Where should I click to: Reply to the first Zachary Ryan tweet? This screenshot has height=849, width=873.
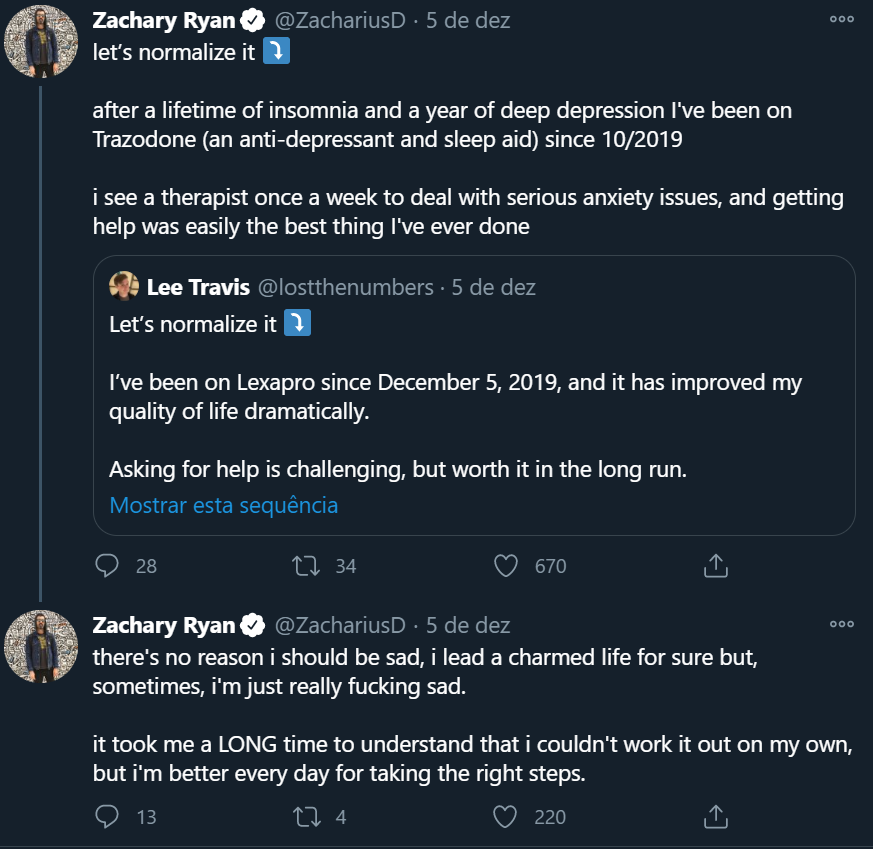(107, 566)
